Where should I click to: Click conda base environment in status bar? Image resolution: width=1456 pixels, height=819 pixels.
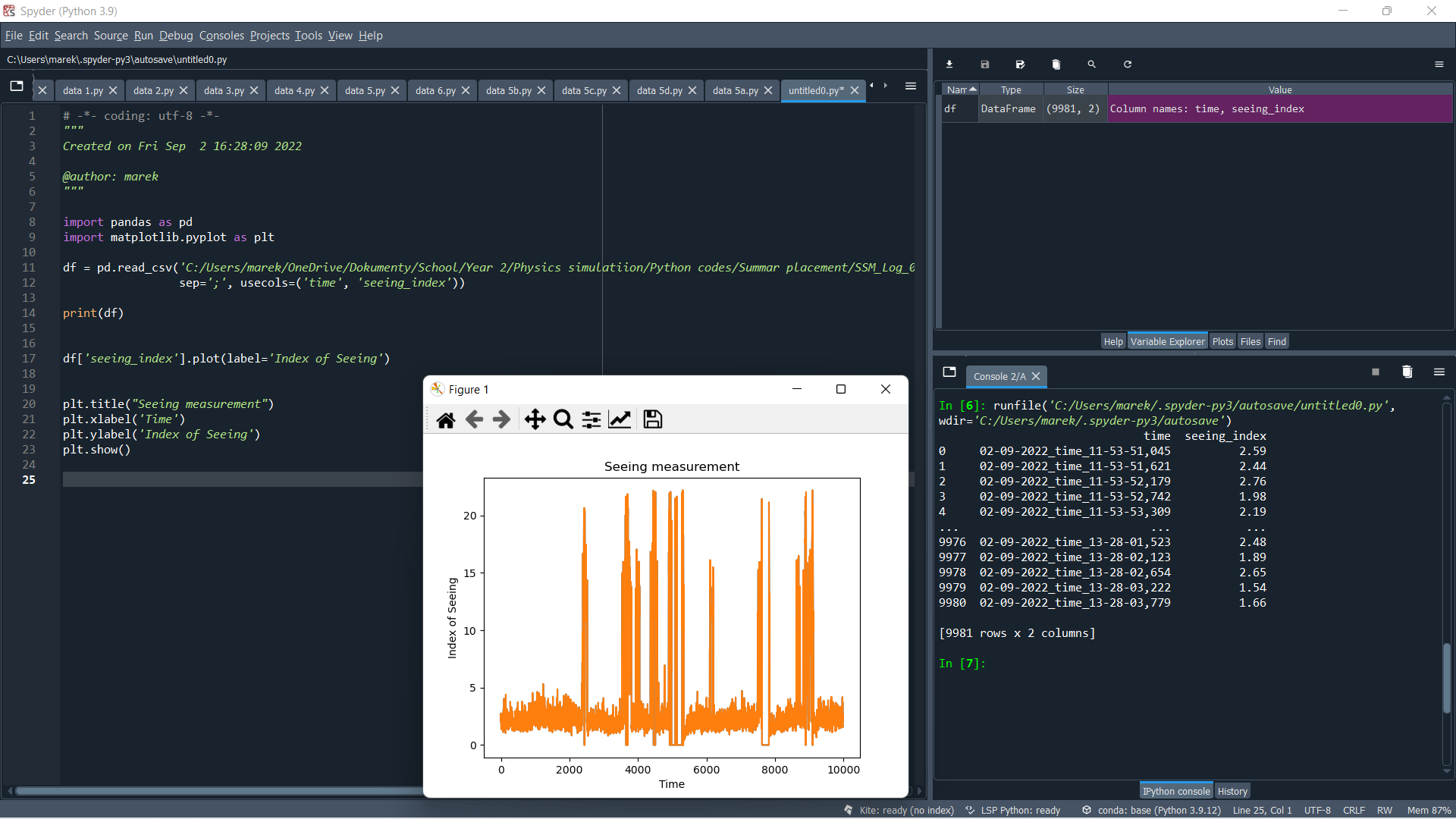coord(1151,811)
